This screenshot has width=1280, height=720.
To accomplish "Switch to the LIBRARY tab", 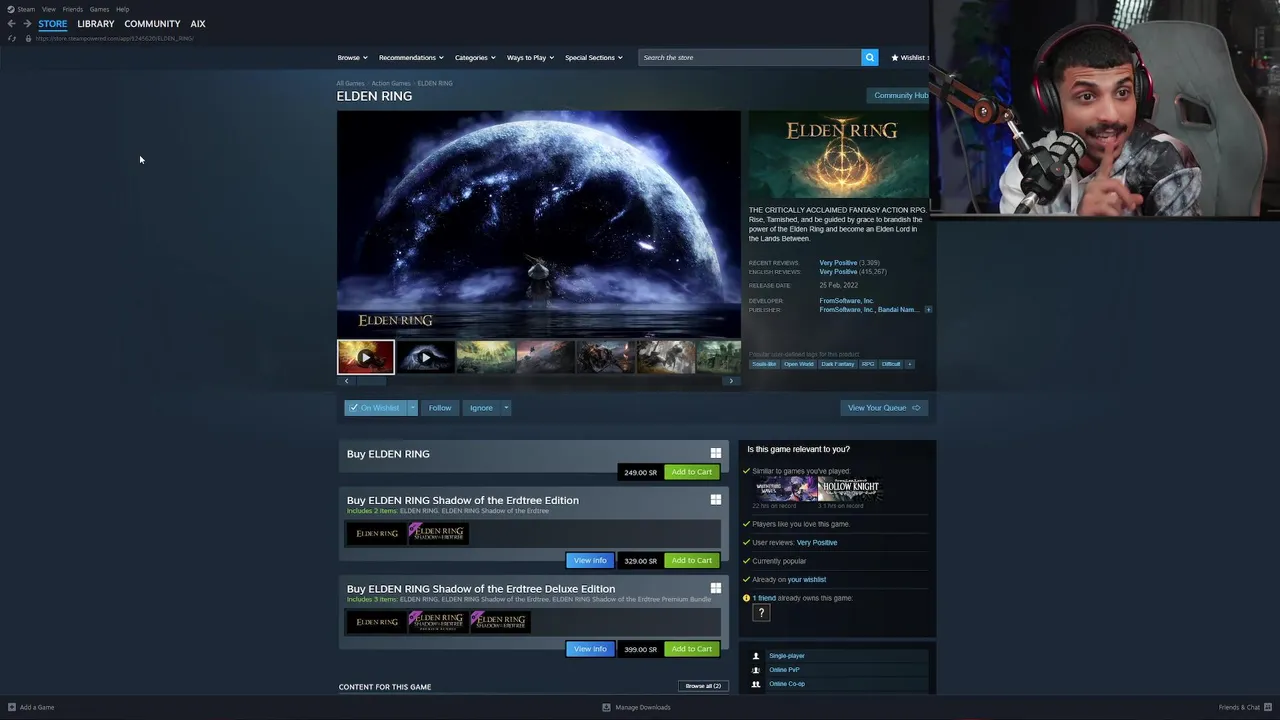I will click(x=96, y=24).
